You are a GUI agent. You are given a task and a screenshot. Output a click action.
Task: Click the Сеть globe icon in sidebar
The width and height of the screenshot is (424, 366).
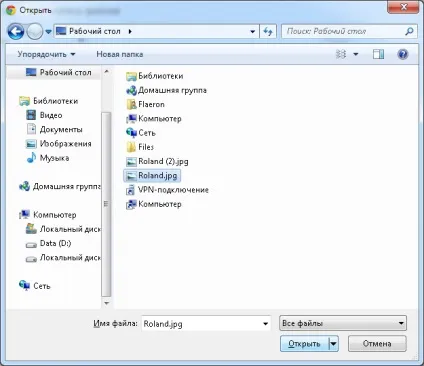coord(25,285)
